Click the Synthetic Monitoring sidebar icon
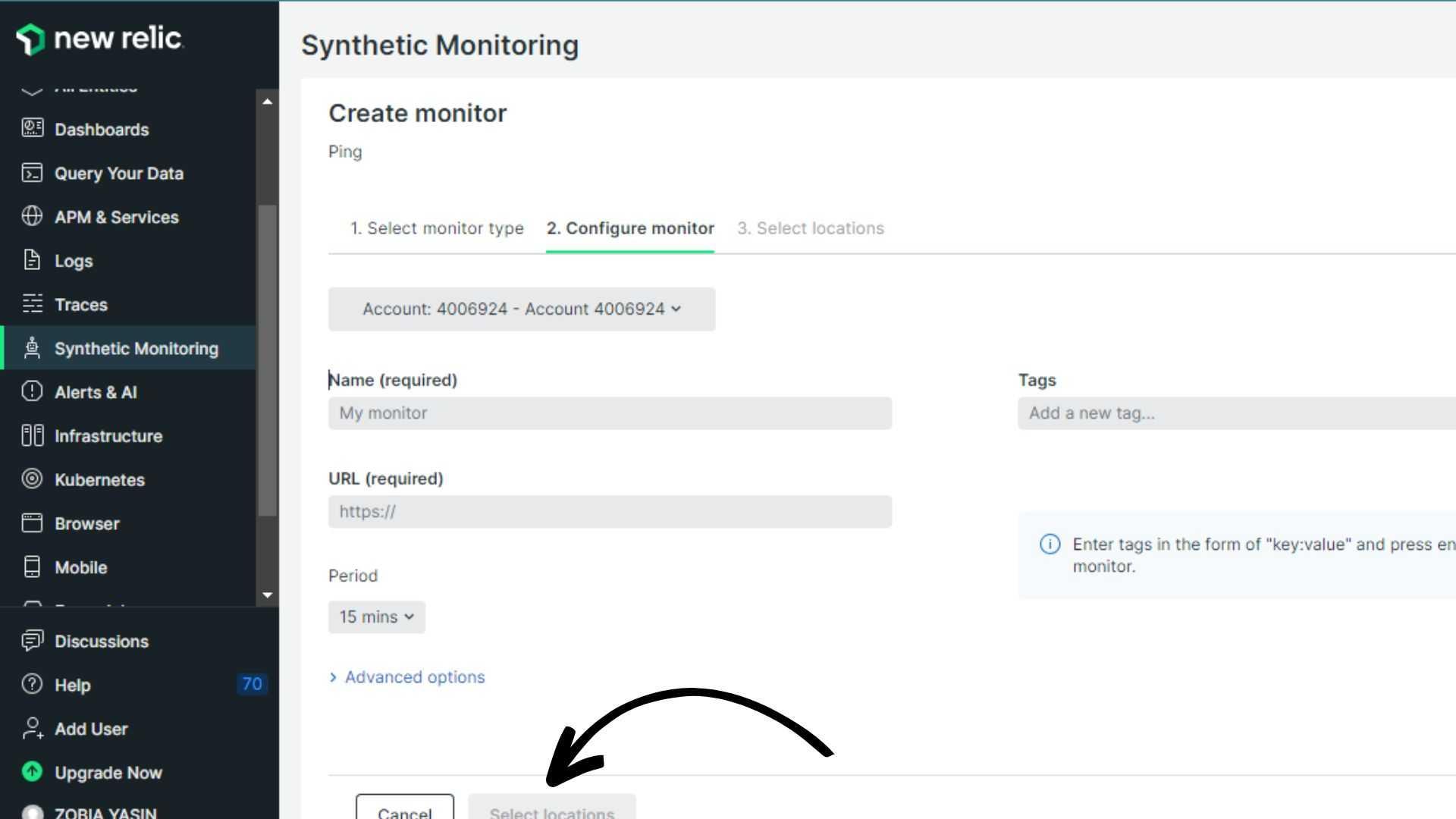The height and width of the screenshot is (819, 1456). pyautogui.click(x=32, y=348)
